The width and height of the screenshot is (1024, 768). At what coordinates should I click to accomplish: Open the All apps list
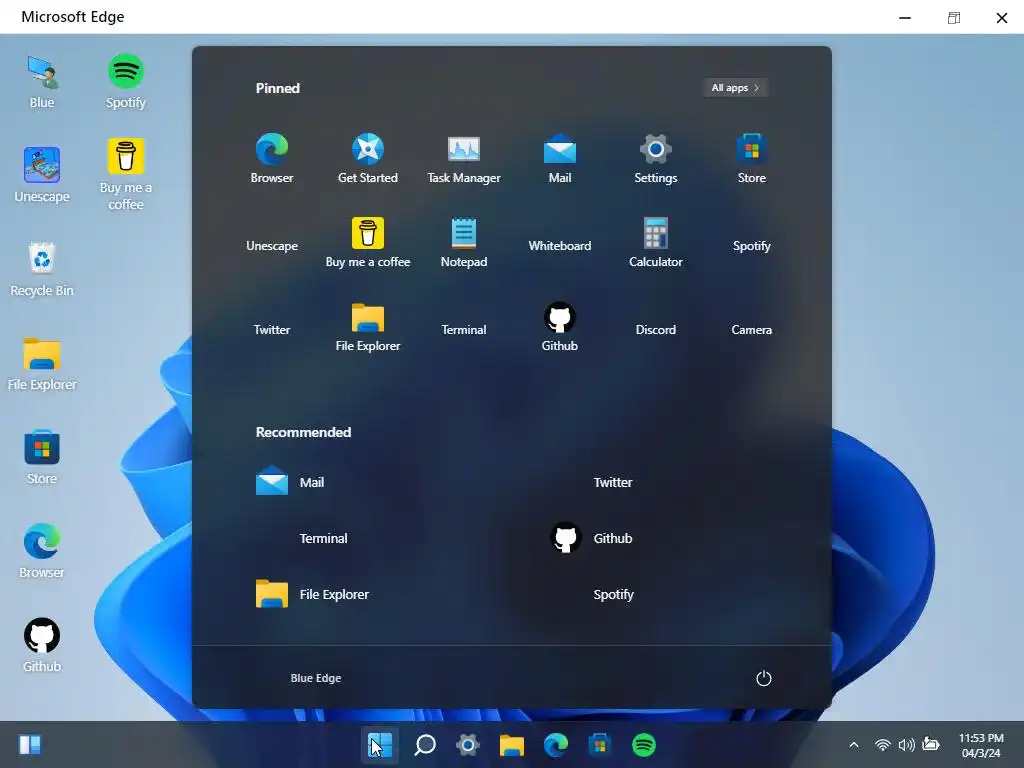tap(735, 88)
